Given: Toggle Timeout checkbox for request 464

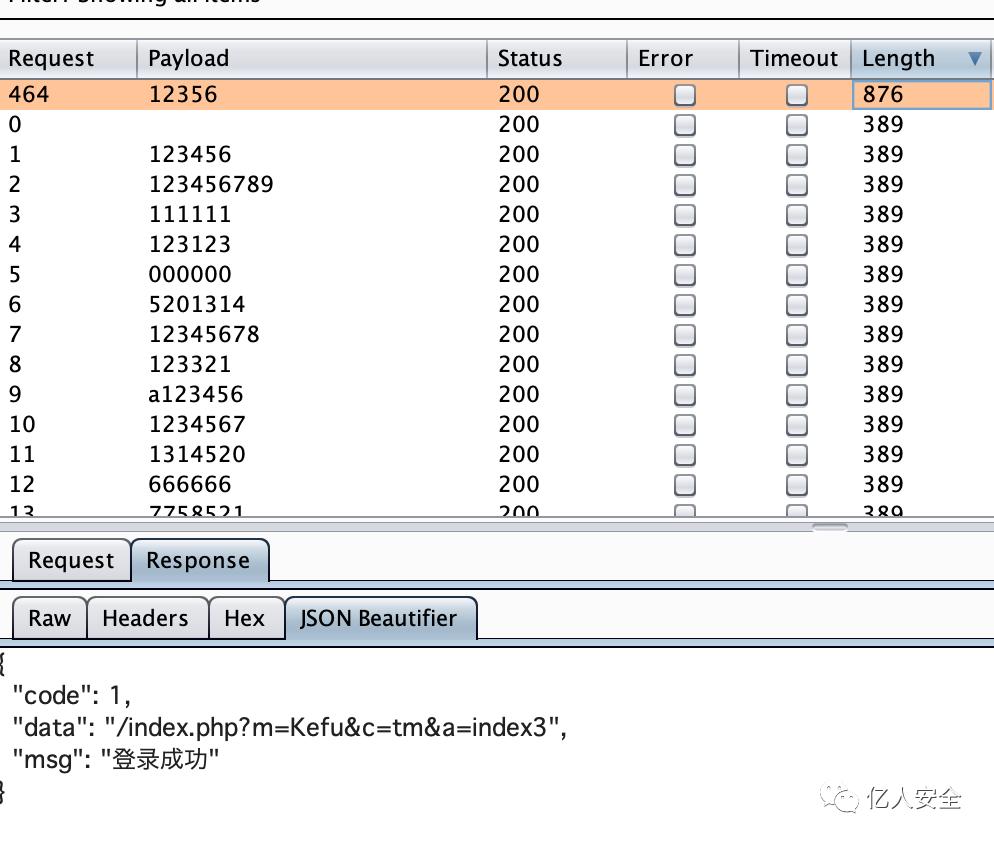Looking at the screenshot, I should [797, 95].
